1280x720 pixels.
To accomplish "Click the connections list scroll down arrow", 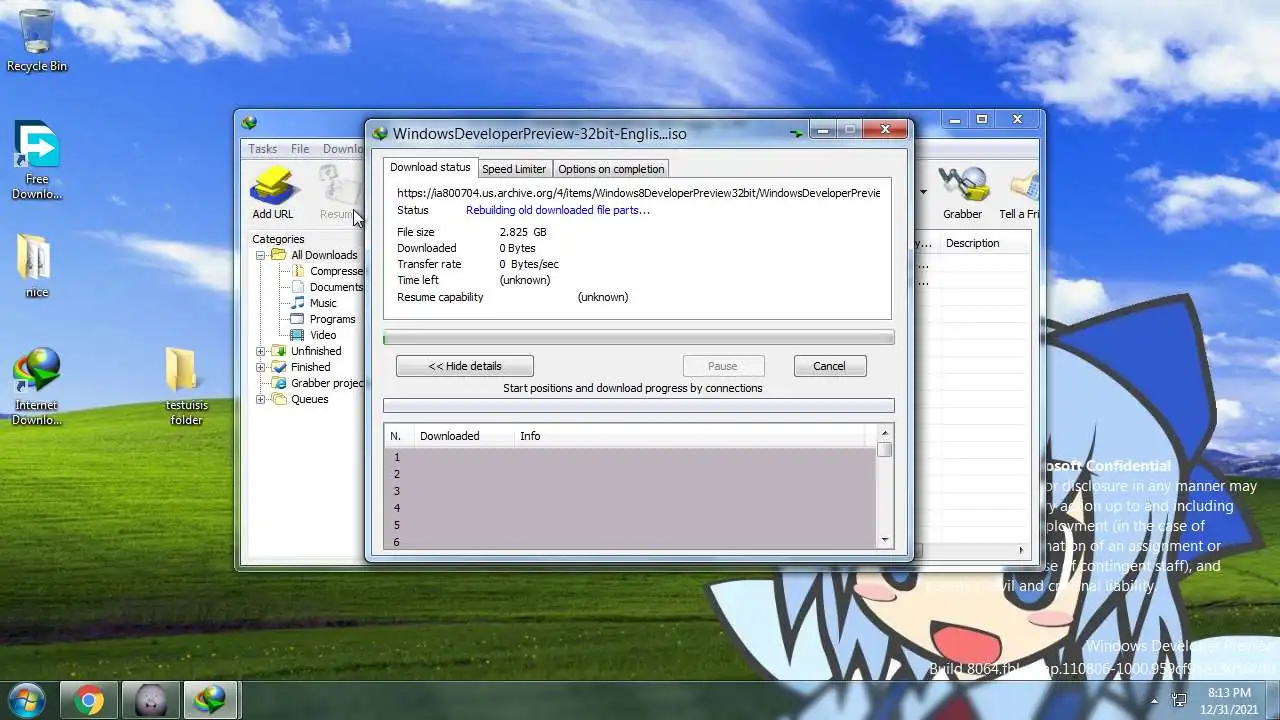I will coord(884,541).
